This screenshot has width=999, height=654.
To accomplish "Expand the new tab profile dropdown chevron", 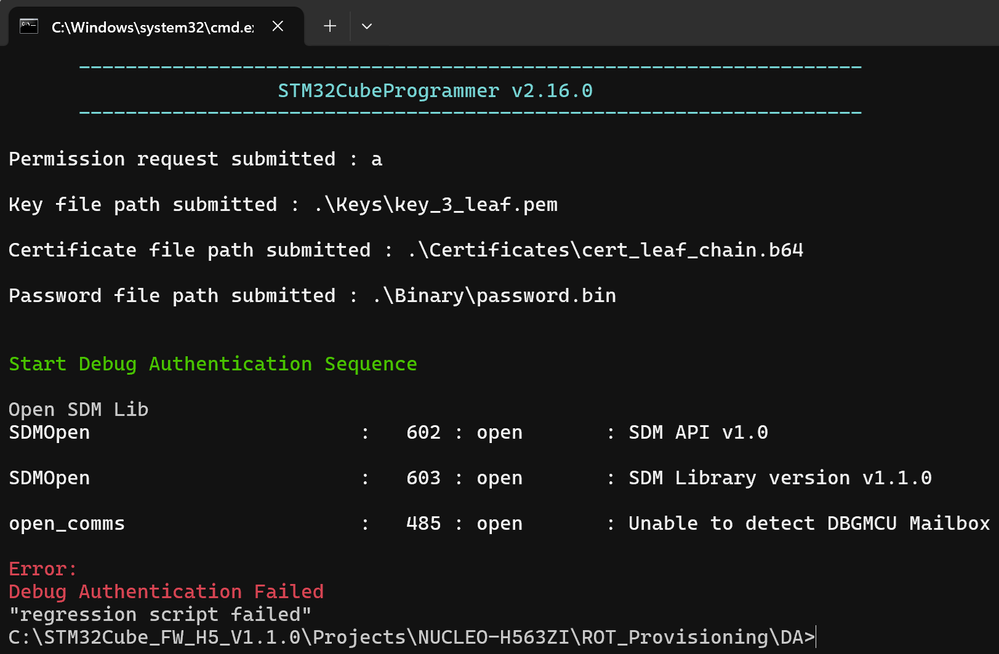I will pyautogui.click(x=367, y=26).
